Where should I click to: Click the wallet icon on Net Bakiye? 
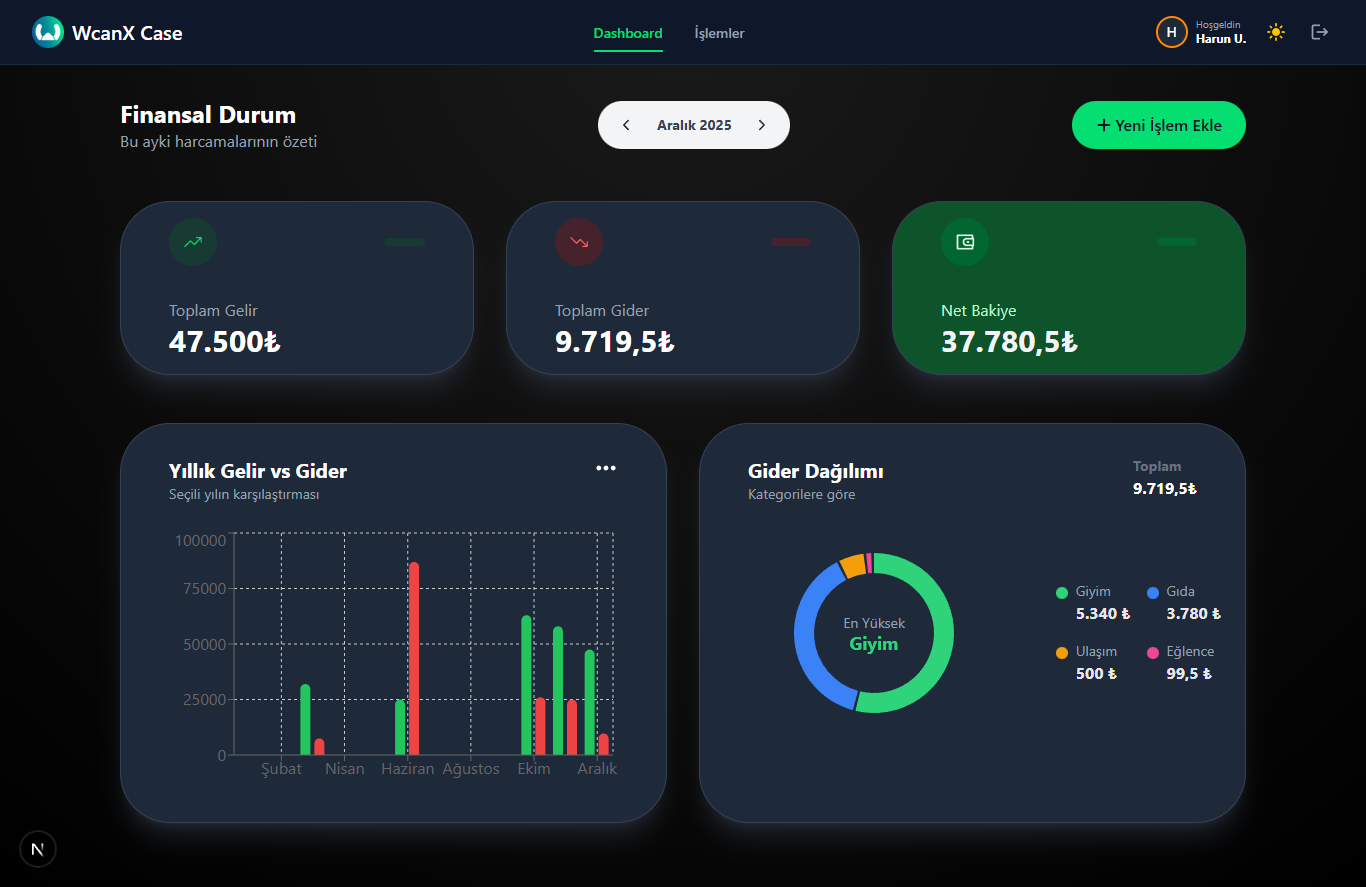click(965, 242)
